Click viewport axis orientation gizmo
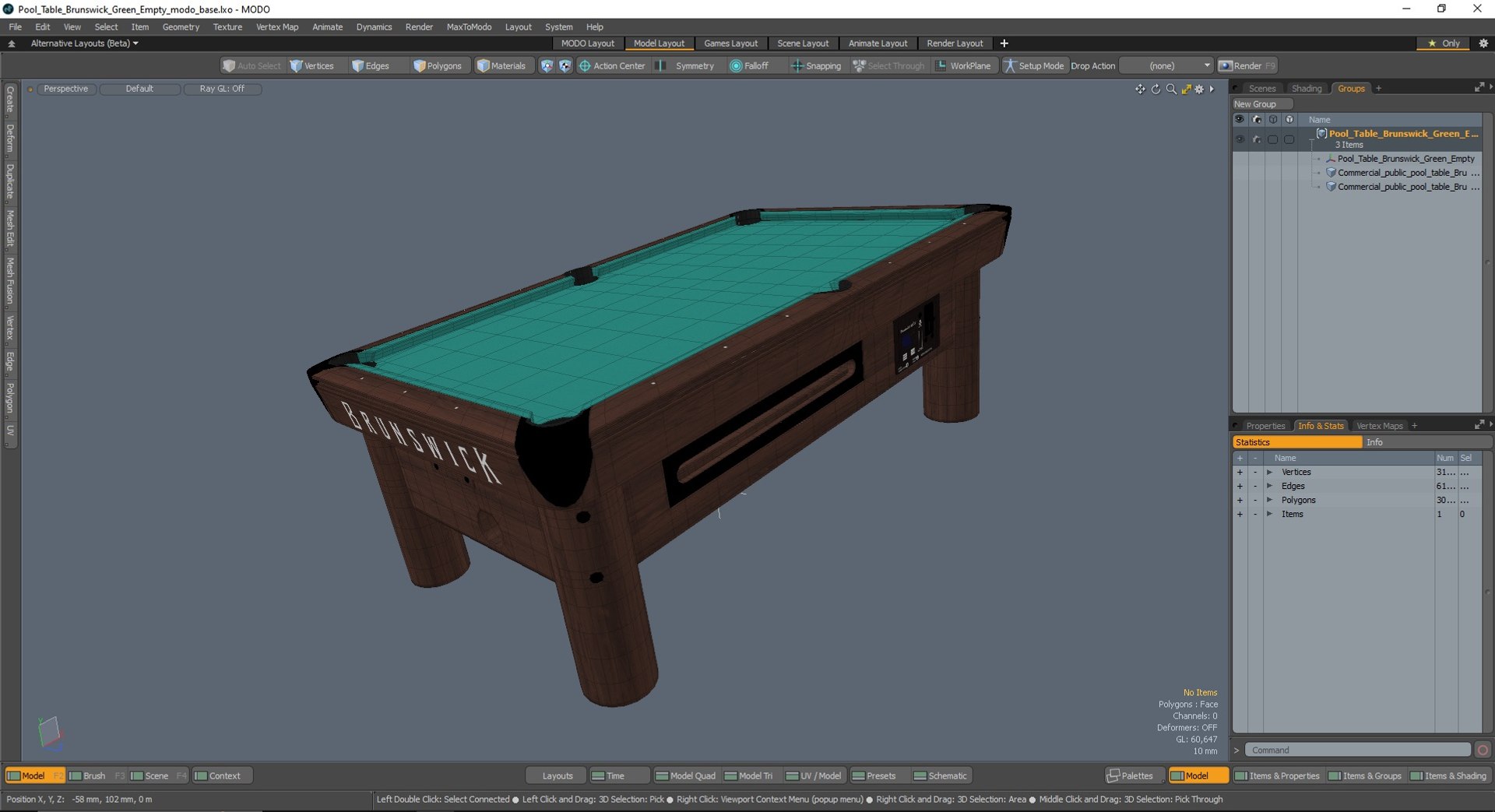 pyautogui.click(x=51, y=734)
